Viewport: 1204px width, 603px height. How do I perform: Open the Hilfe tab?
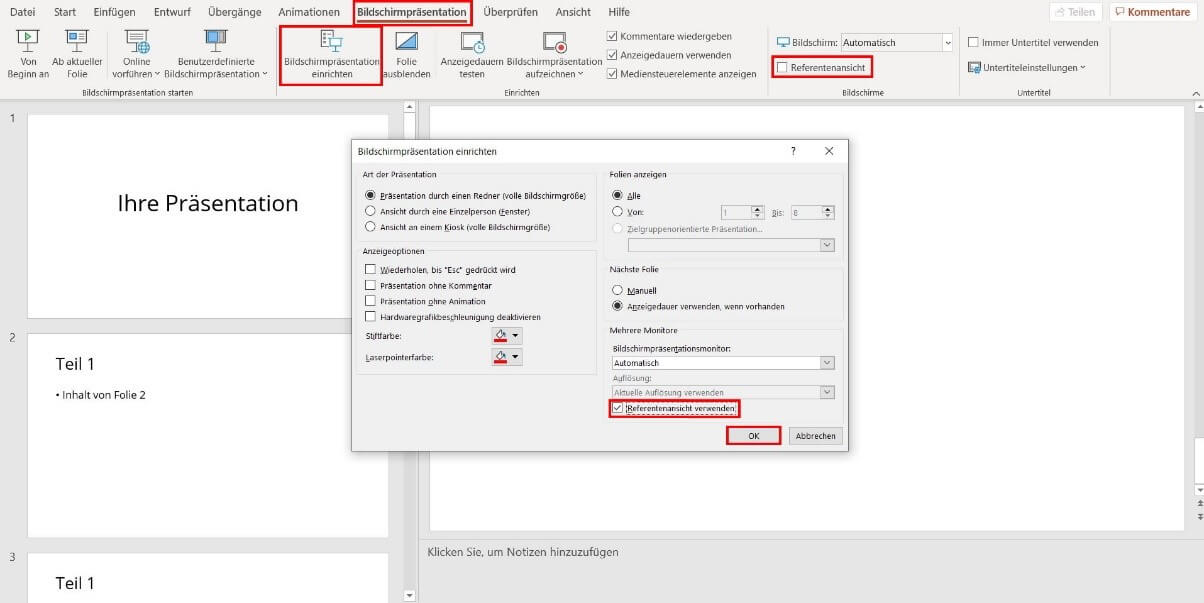619,12
